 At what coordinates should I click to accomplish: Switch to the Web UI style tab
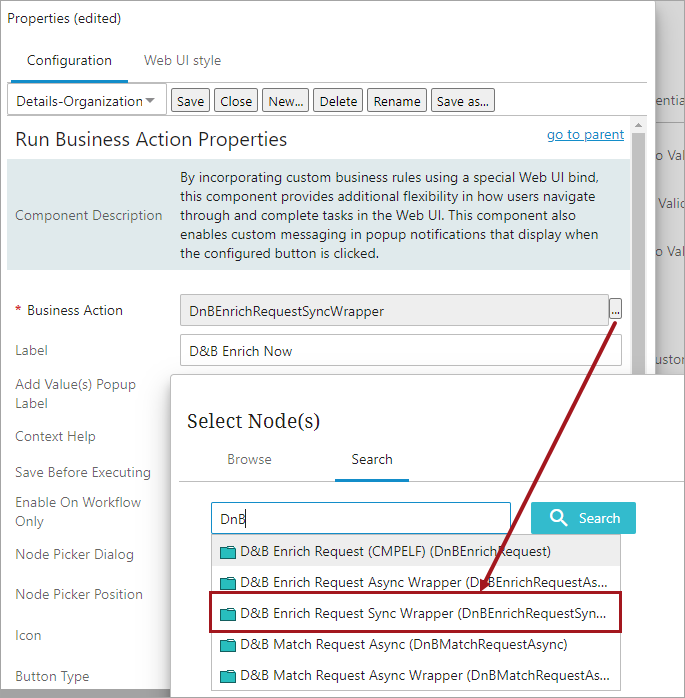pyautogui.click(x=182, y=60)
